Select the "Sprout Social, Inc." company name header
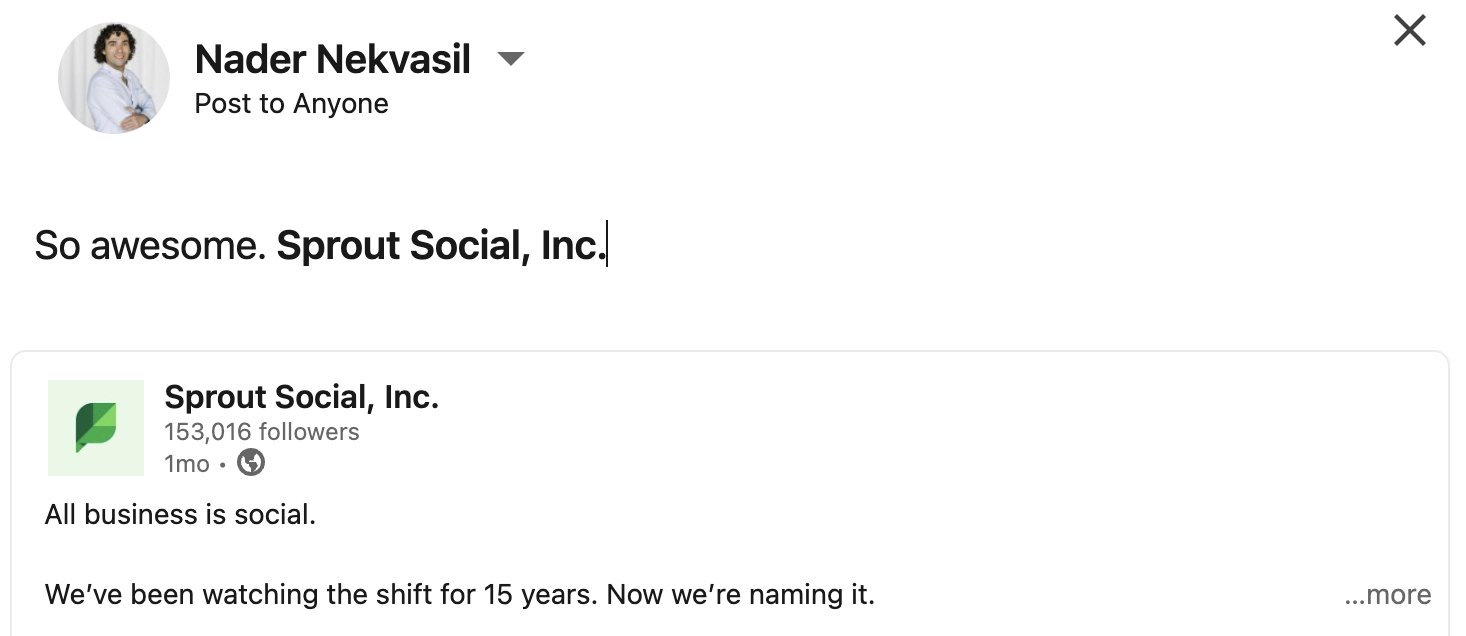 [302, 397]
